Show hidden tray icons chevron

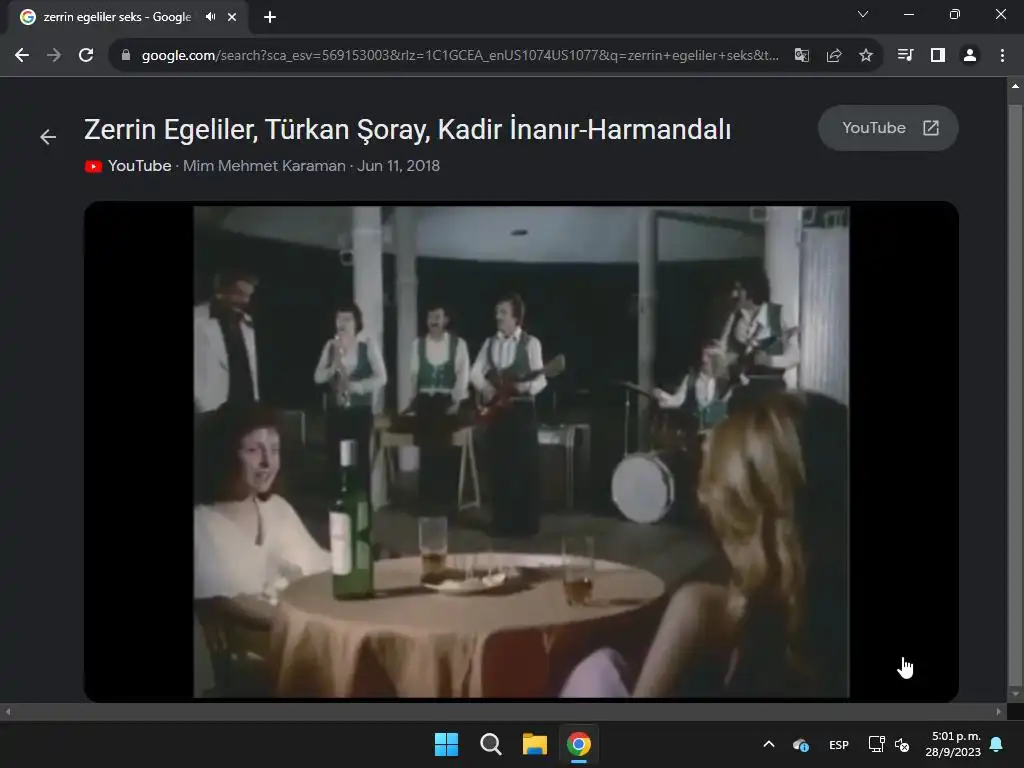(769, 744)
